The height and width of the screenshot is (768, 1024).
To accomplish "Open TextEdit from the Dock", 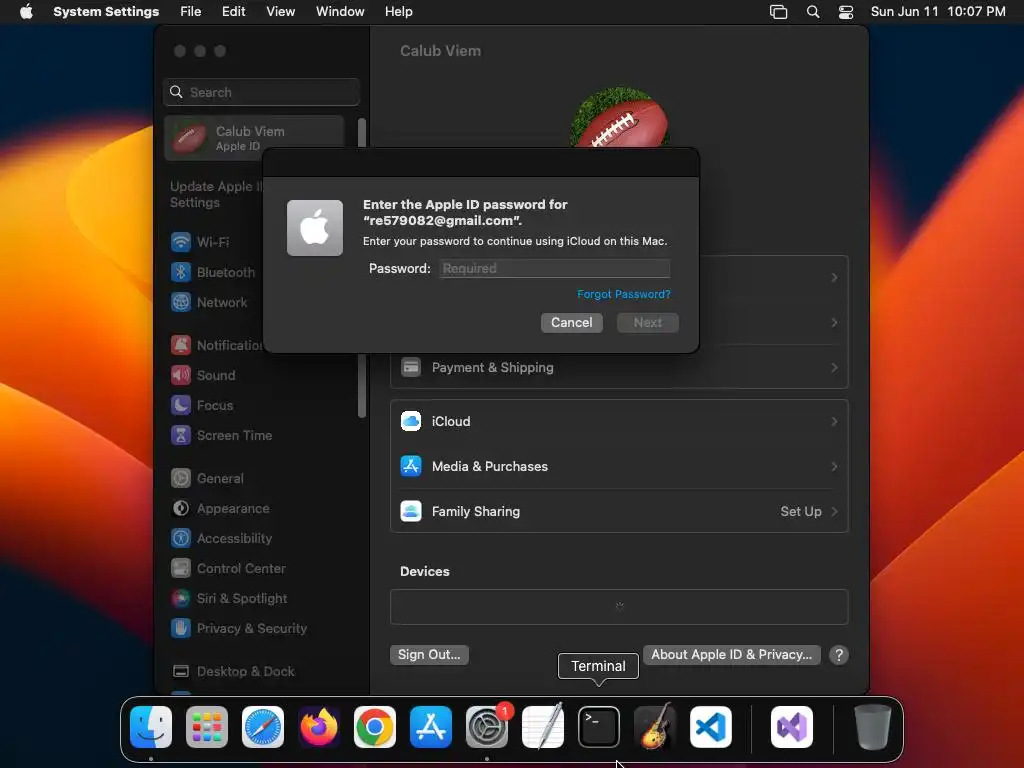I will (x=543, y=727).
